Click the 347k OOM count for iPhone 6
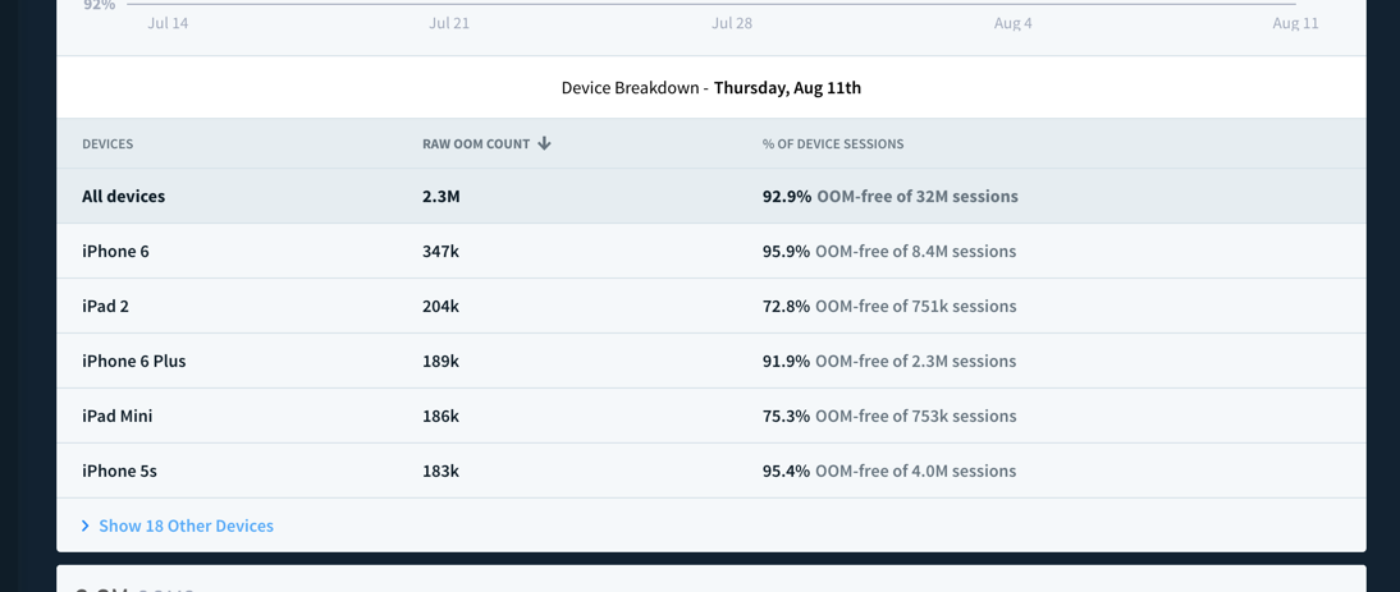The height and width of the screenshot is (592, 1400). pyautogui.click(x=440, y=251)
